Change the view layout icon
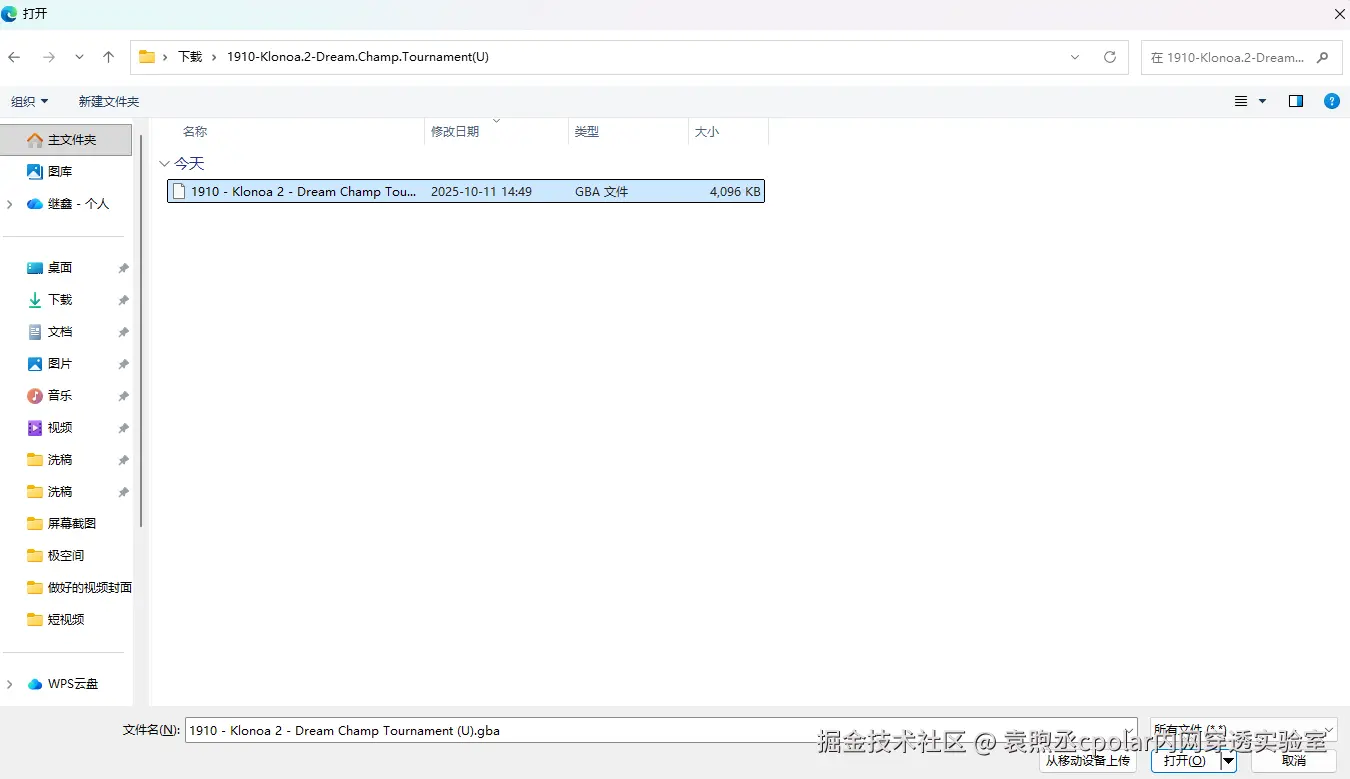The height and width of the screenshot is (779, 1350). point(1241,101)
